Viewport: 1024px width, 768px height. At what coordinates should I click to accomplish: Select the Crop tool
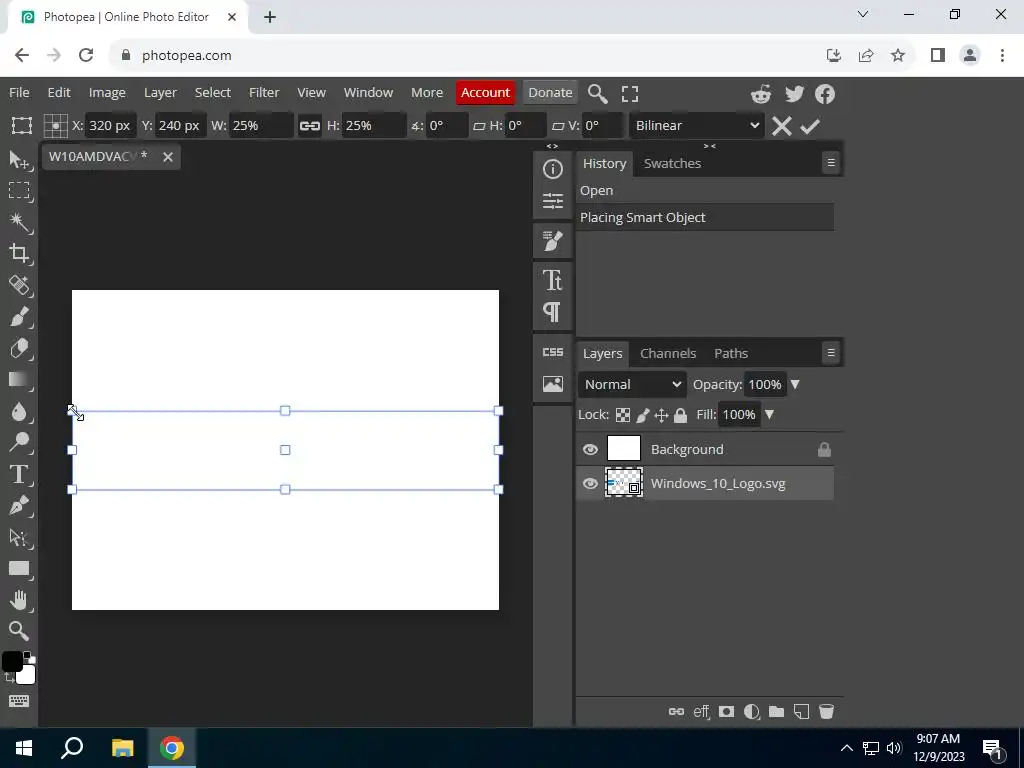tap(19, 253)
